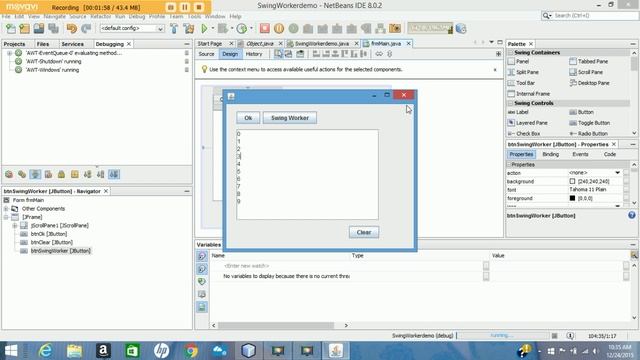Choose Internal Frame in the Palette
The height and width of the screenshot is (360, 640).
tap(529, 93)
